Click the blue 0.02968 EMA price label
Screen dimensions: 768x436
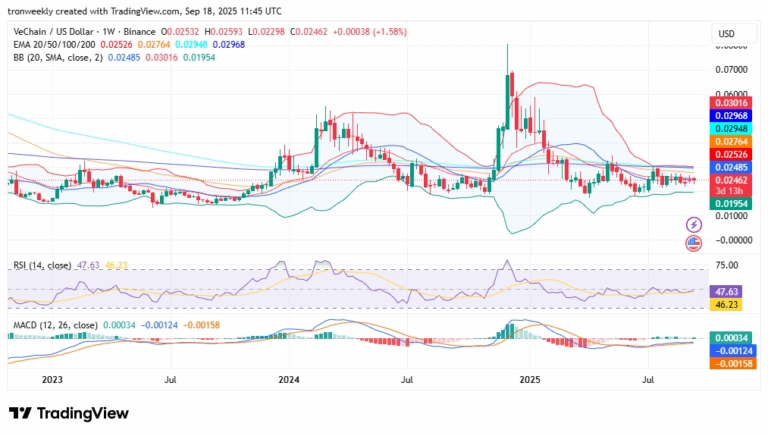[729, 116]
